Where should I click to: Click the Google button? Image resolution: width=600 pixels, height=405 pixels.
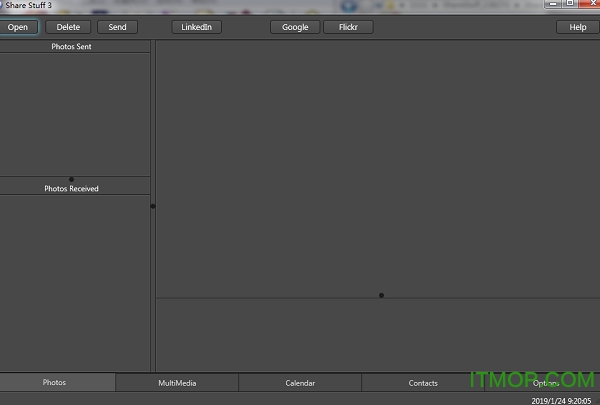(x=295, y=27)
